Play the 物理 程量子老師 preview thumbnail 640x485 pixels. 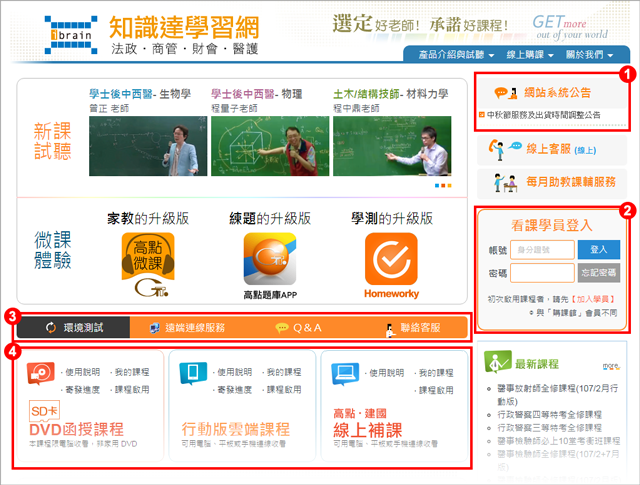[270, 146]
